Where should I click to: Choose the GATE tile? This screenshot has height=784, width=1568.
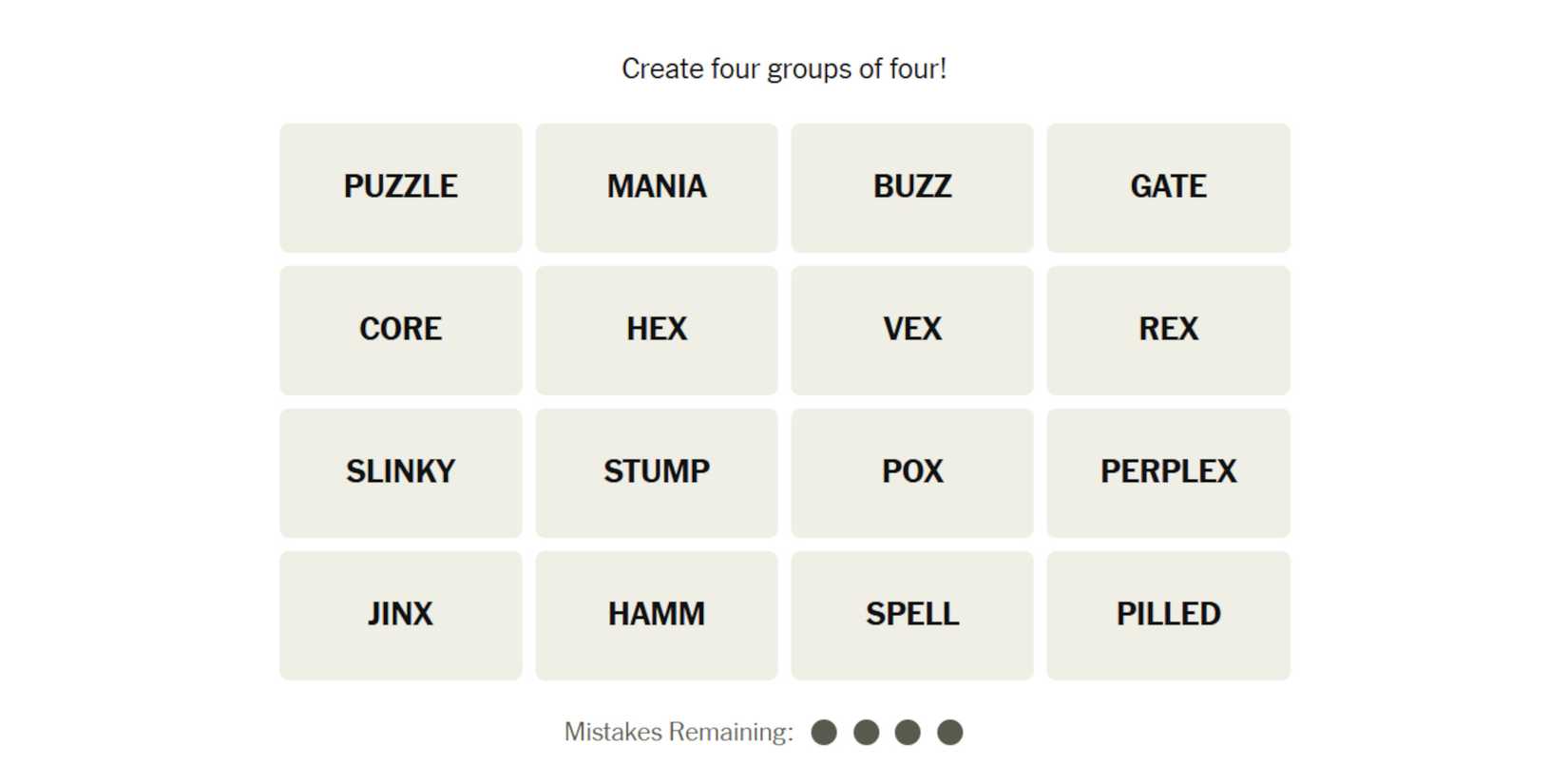[1168, 187]
